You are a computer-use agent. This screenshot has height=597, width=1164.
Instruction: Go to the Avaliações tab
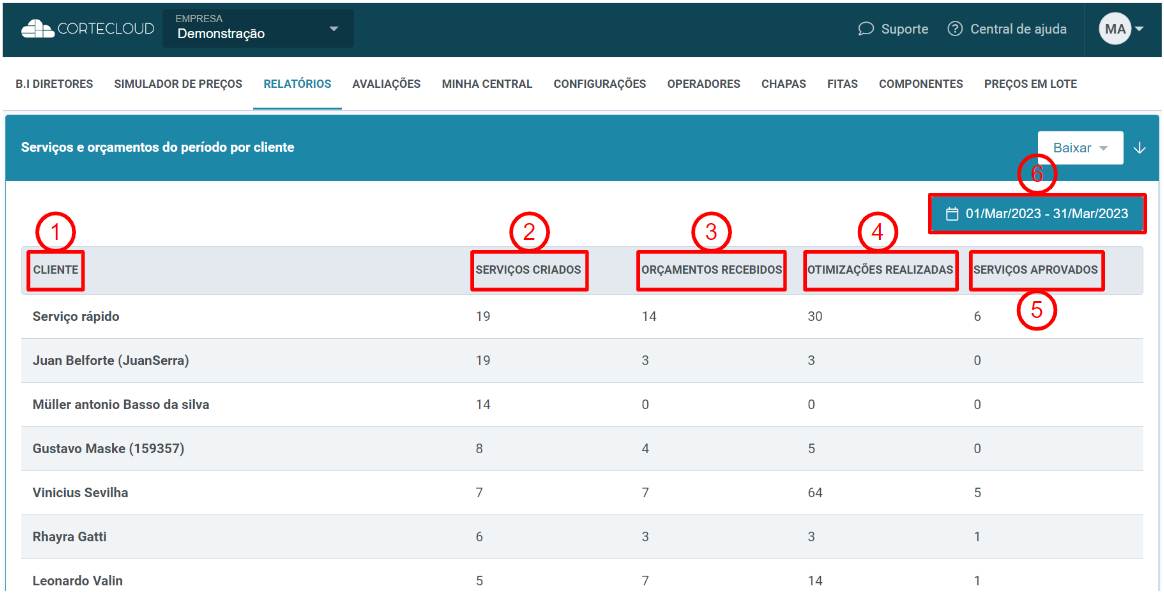click(x=386, y=84)
